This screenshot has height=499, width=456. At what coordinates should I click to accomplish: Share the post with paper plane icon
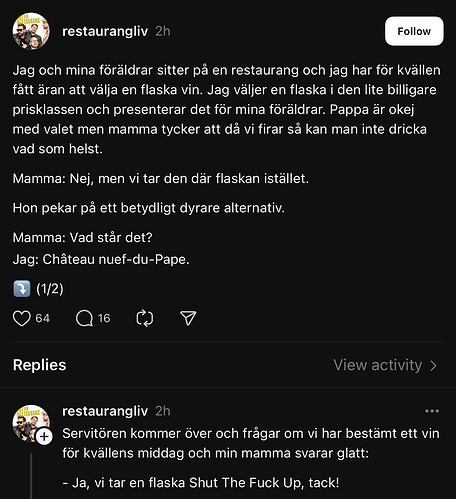[x=188, y=318]
